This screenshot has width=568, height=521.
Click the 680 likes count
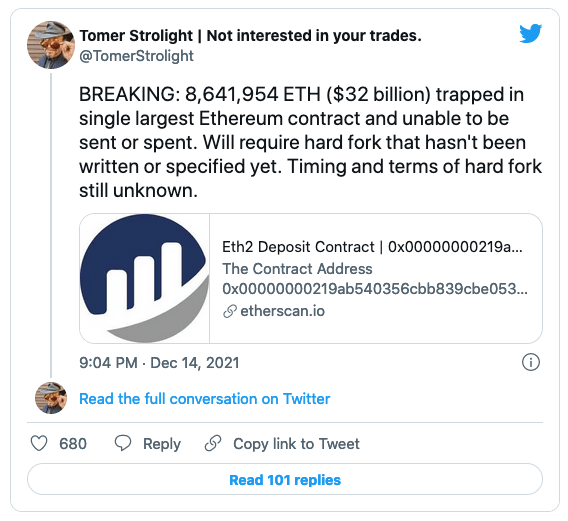pyautogui.click(x=73, y=444)
